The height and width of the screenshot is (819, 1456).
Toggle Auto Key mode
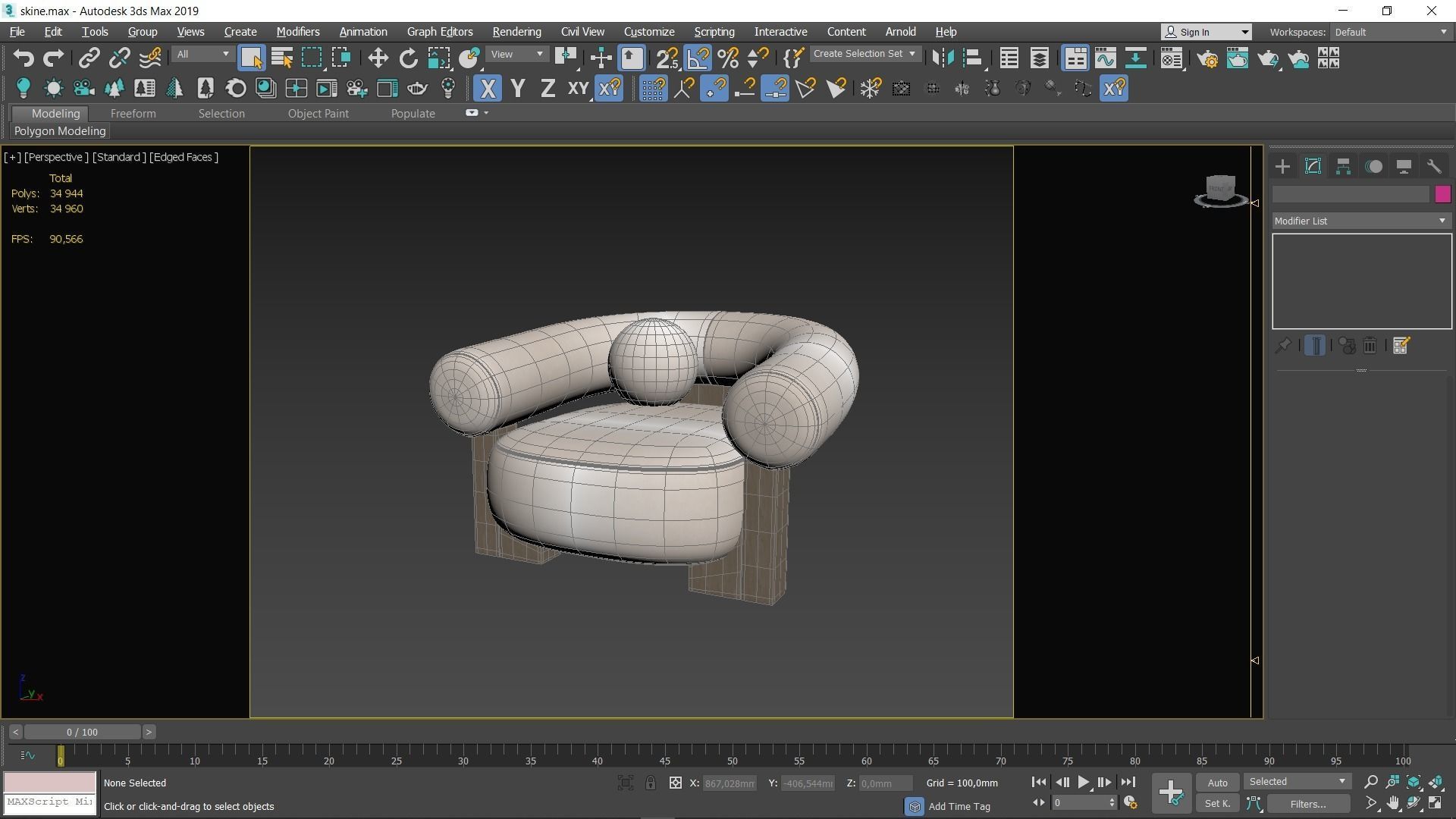click(x=1218, y=783)
